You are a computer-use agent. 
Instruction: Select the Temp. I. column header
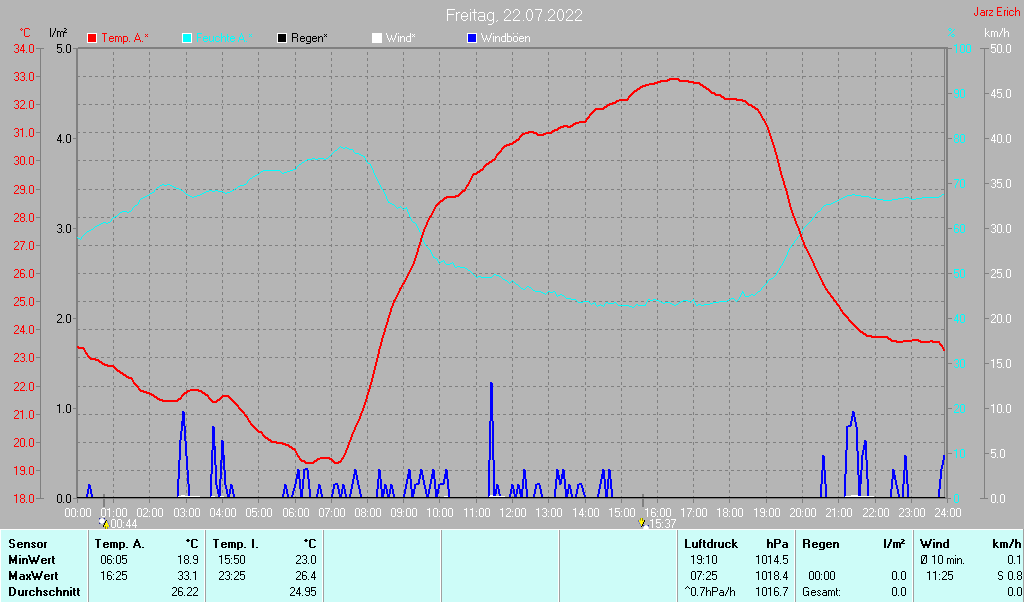[x=235, y=543]
